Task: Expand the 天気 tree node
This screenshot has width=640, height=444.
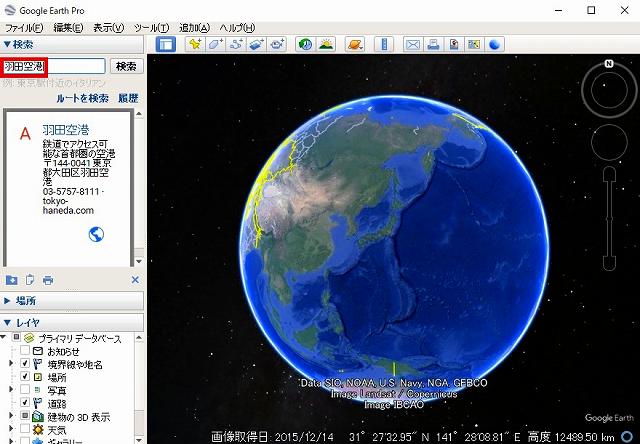Action: click(x=11, y=428)
